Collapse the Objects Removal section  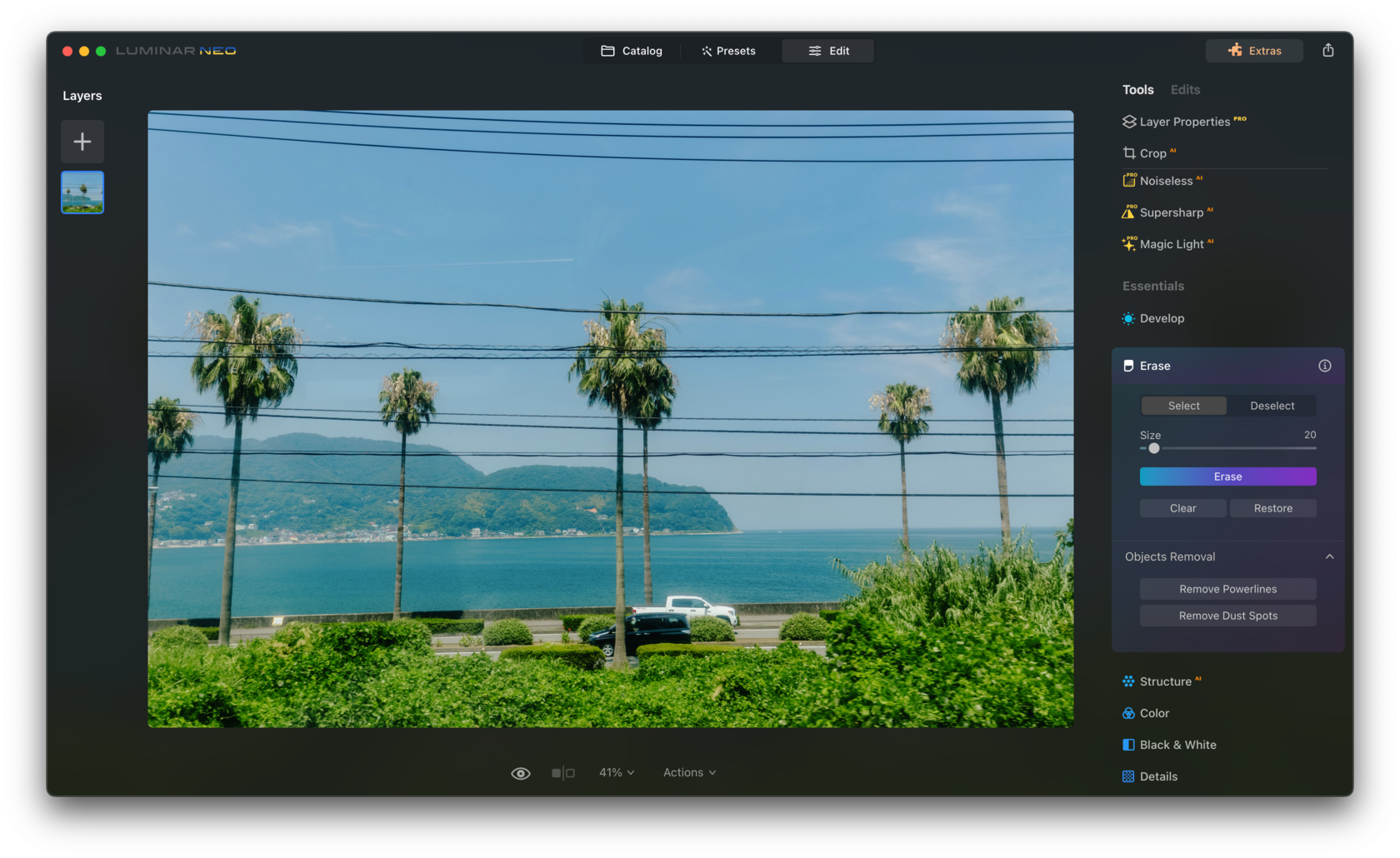click(x=1330, y=556)
